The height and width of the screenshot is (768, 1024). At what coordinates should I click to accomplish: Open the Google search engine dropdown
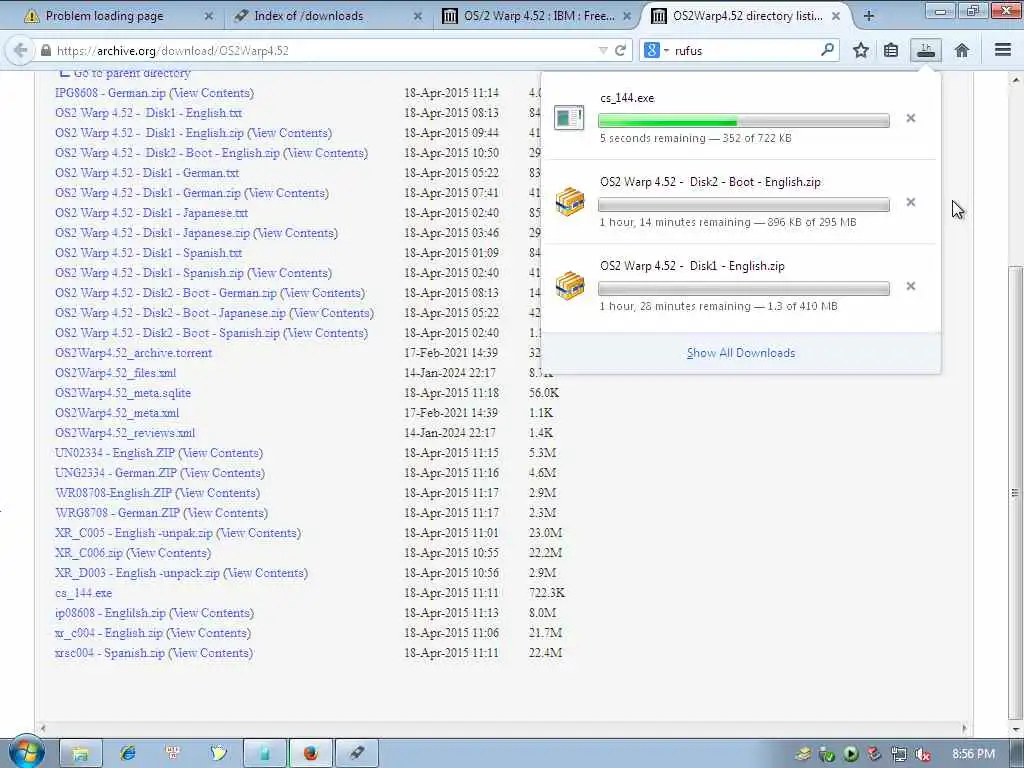pyautogui.click(x=656, y=50)
